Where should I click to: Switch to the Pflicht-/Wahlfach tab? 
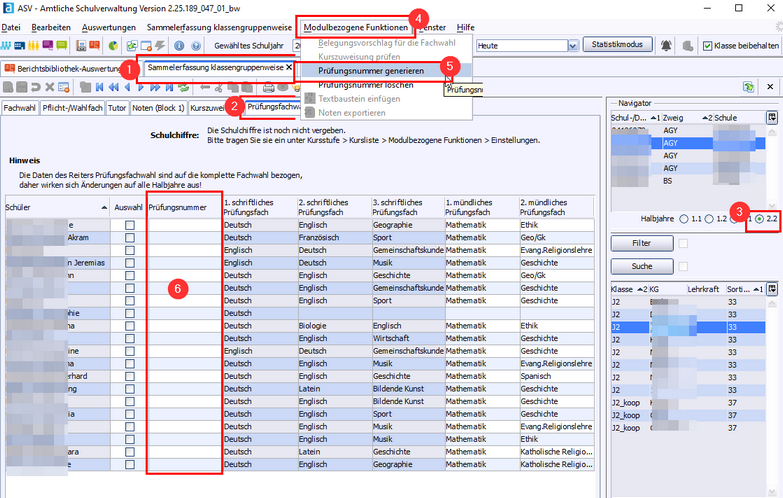71,107
